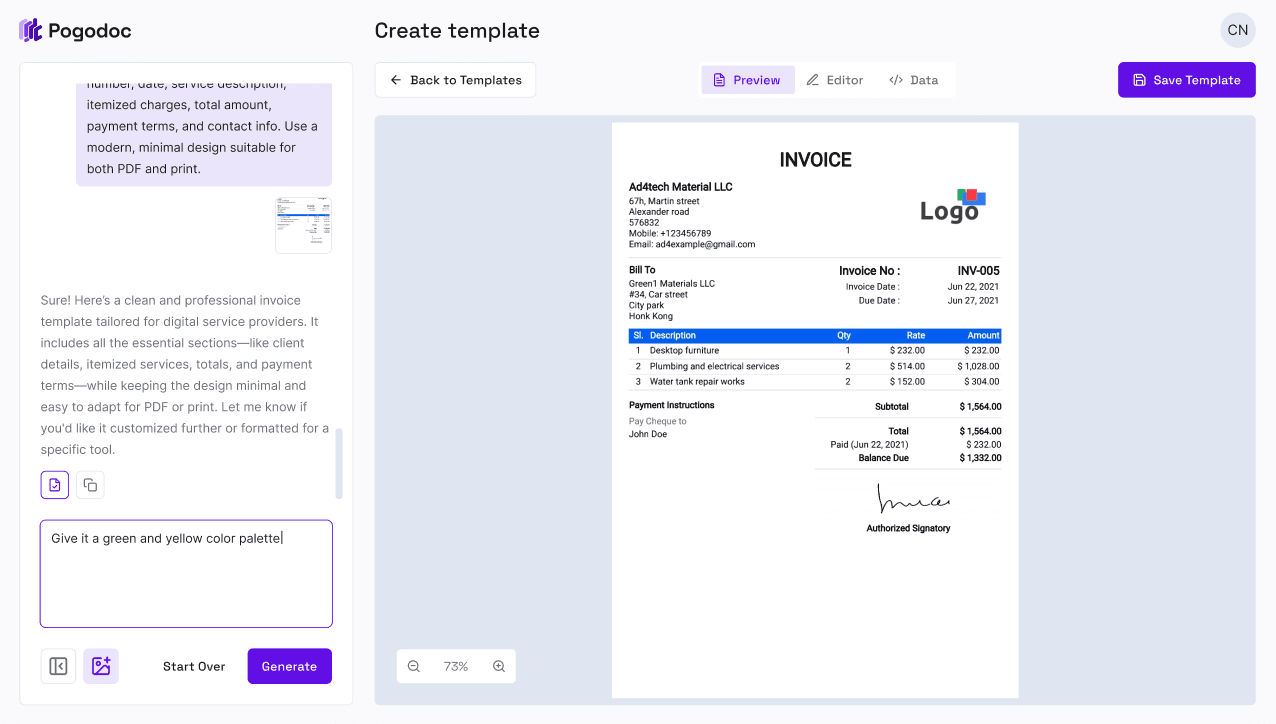Click the 73% zoom level indicator
The image size is (1276, 724).
coord(456,665)
